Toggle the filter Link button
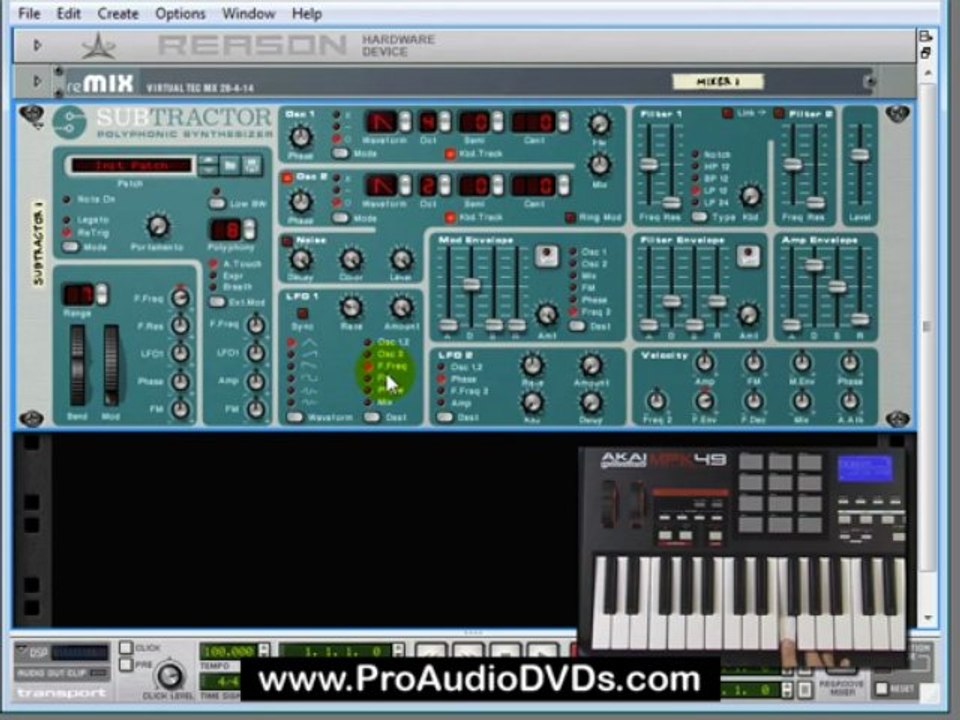Screen dimensions: 960x720 click(727, 113)
